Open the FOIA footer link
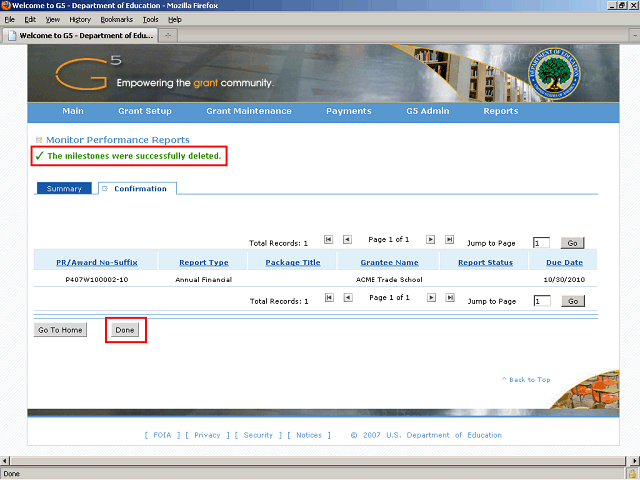The width and height of the screenshot is (640, 480). click(162, 435)
